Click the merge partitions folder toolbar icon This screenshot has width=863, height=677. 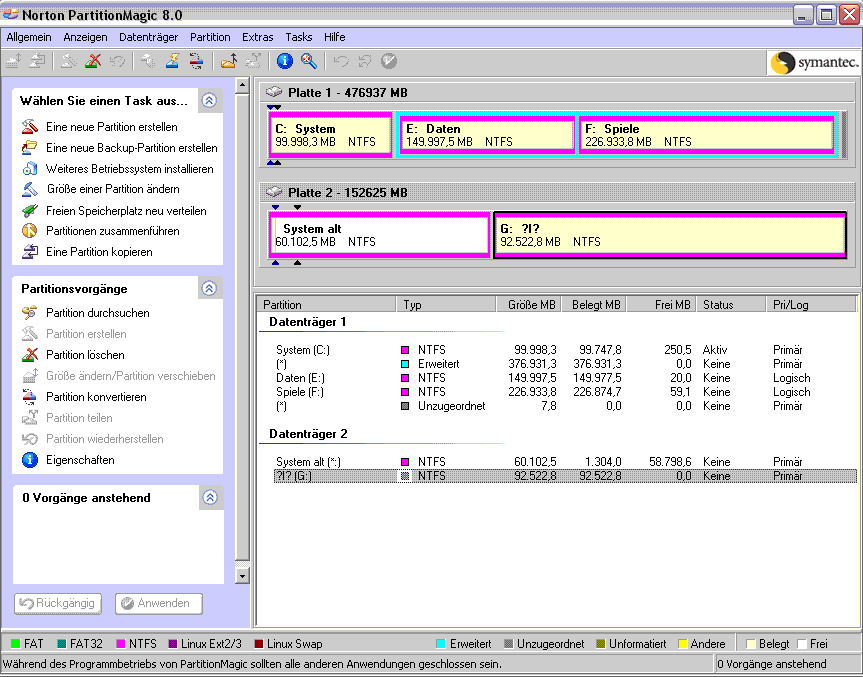click(x=228, y=61)
